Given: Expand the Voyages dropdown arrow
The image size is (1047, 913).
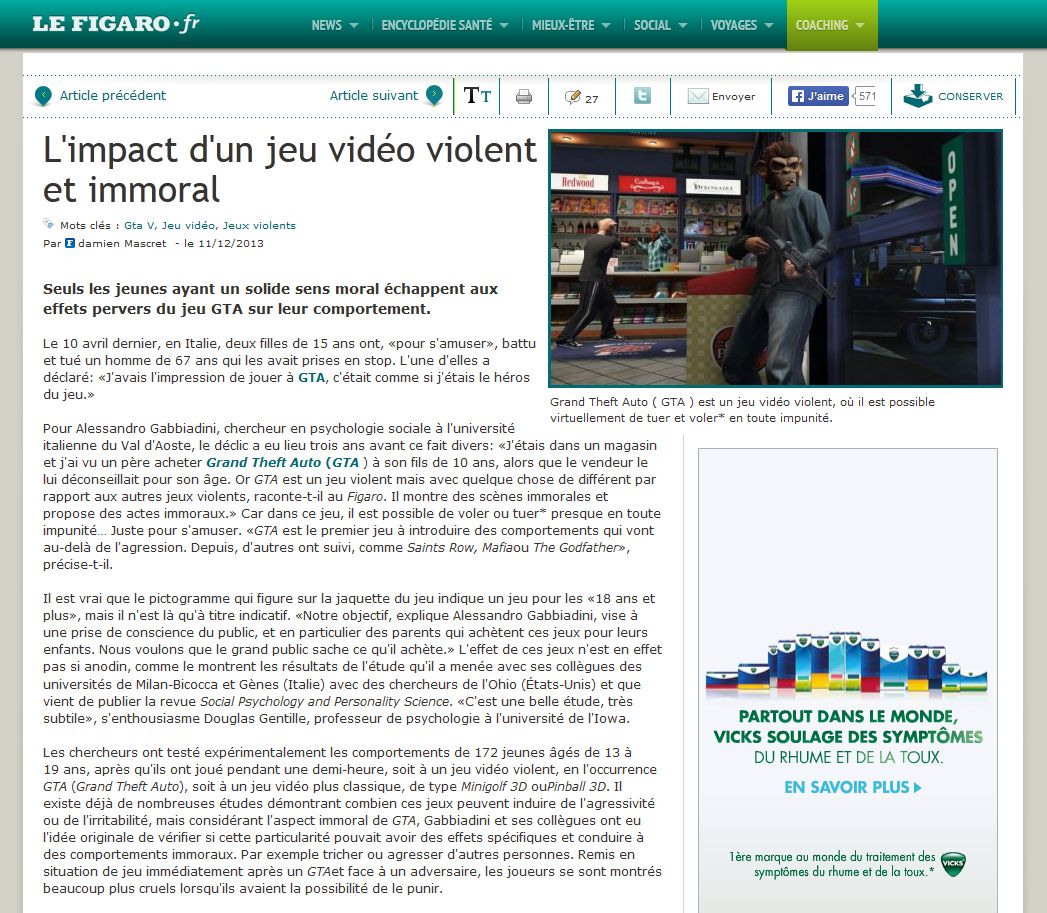Looking at the screenshot, I should point(769,25).
